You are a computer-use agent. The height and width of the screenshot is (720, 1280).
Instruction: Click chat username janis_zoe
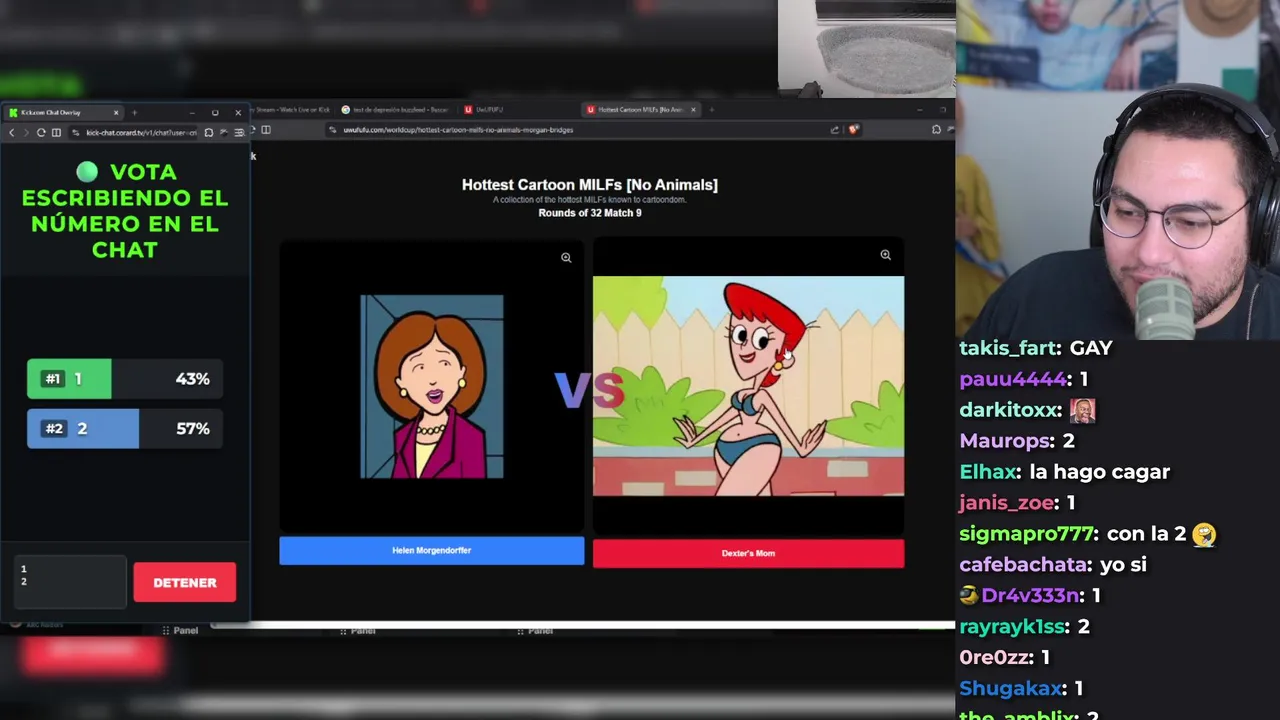[x=1008, y=503]
